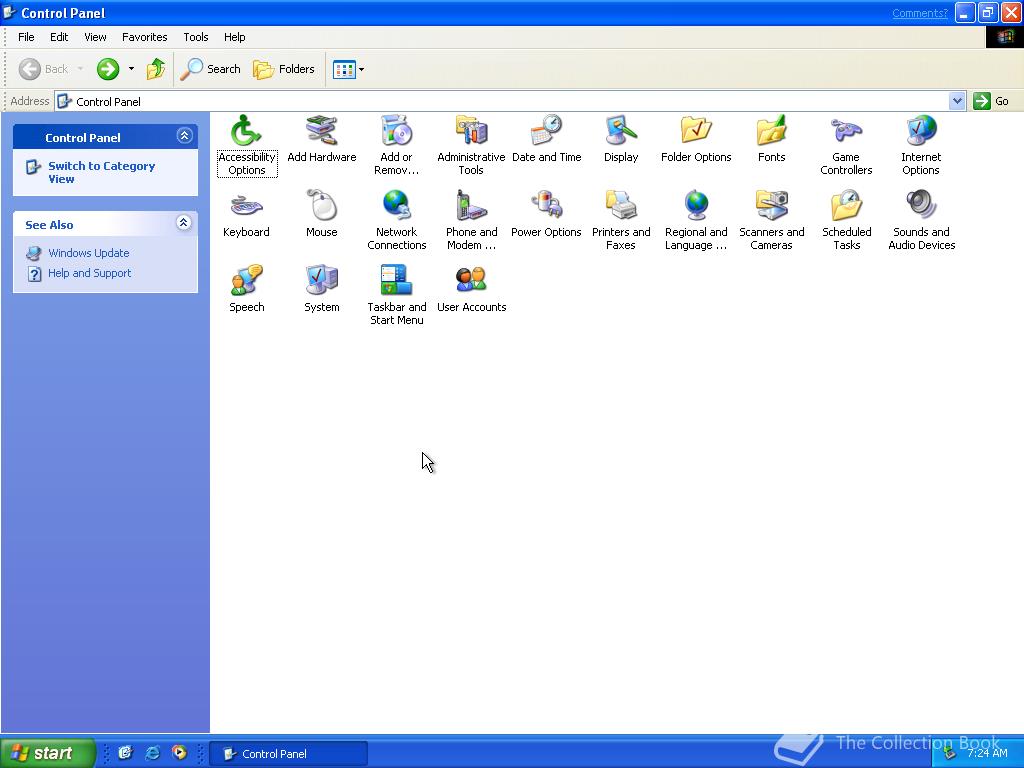This screenshot has height=768, width=1024.
Task: Collapse the See Also section
Action: (x=184, y=223)
